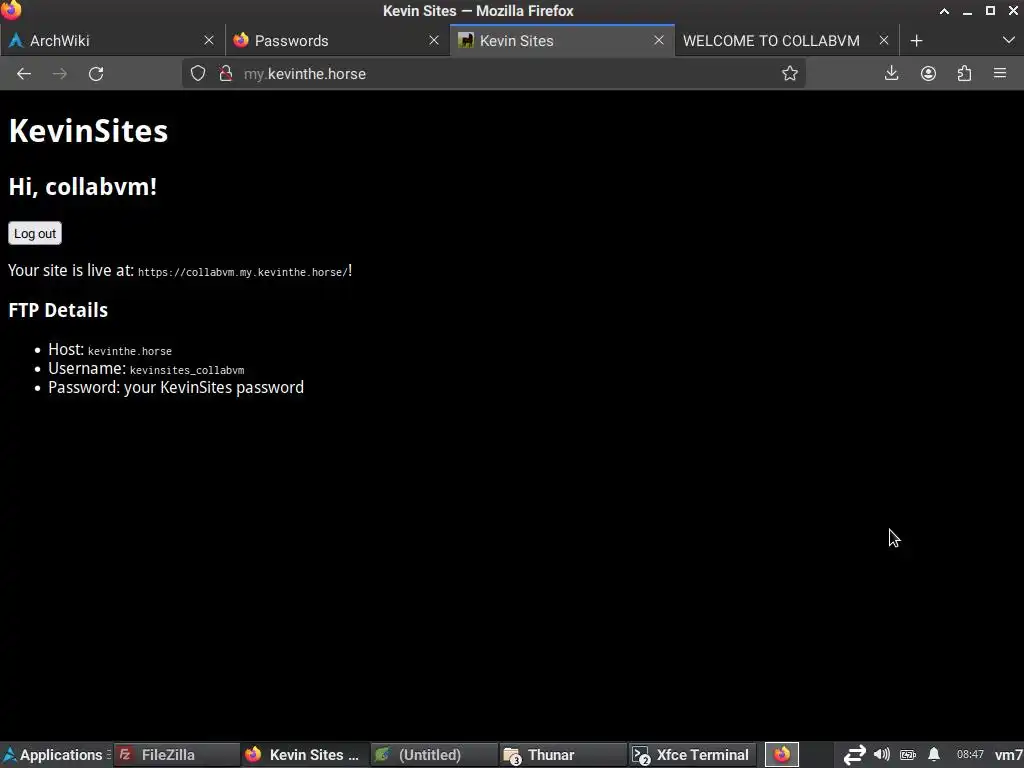Viewport: 1024px width, 768px height.
Task: Switch to Thunar file manager in taskbar
Action: (x=563, y=755)
